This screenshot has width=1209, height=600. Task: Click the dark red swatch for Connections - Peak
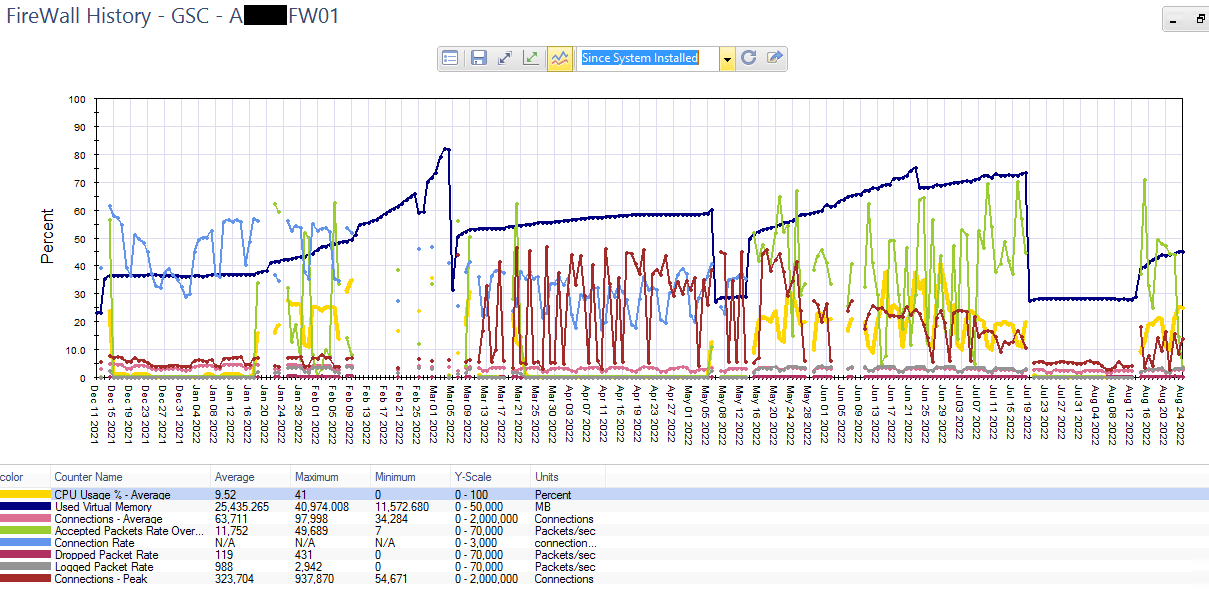25,578
